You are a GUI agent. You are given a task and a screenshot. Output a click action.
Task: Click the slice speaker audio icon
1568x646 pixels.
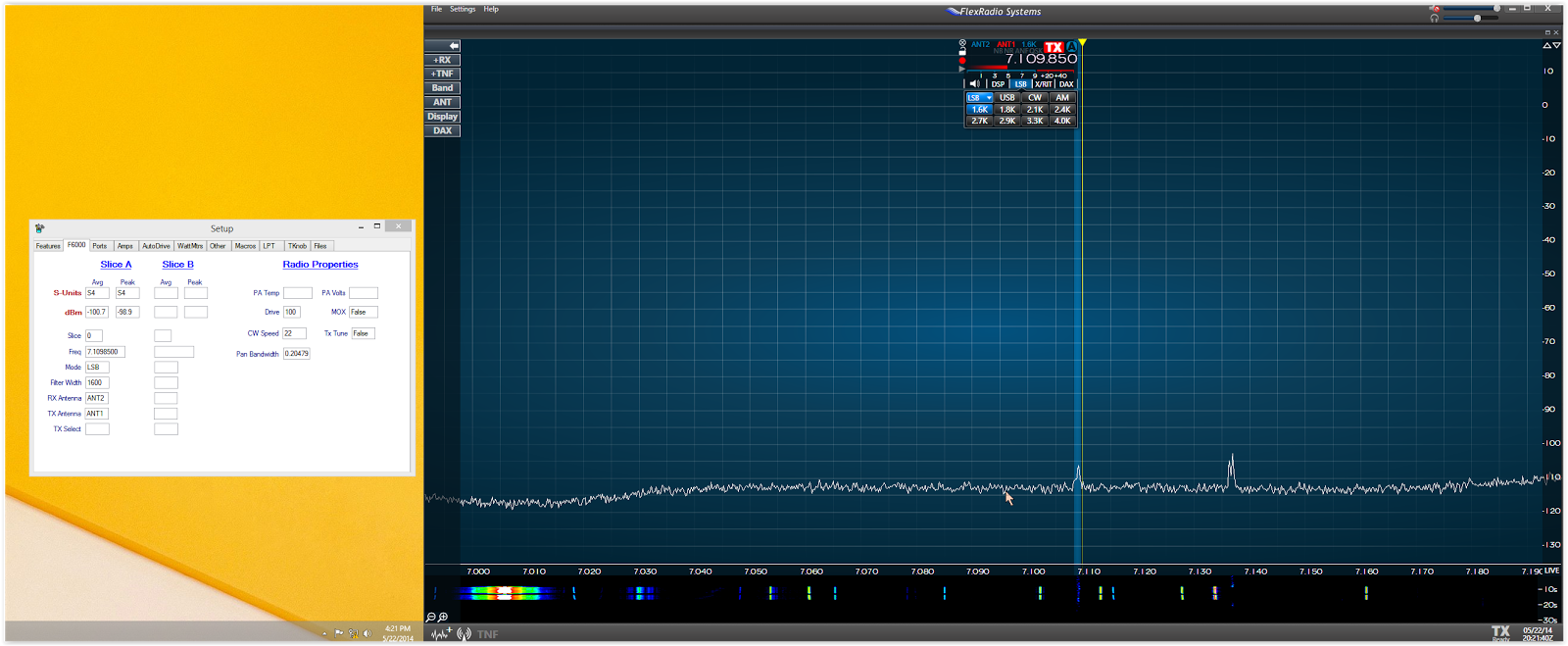click(x=974, y=84)
